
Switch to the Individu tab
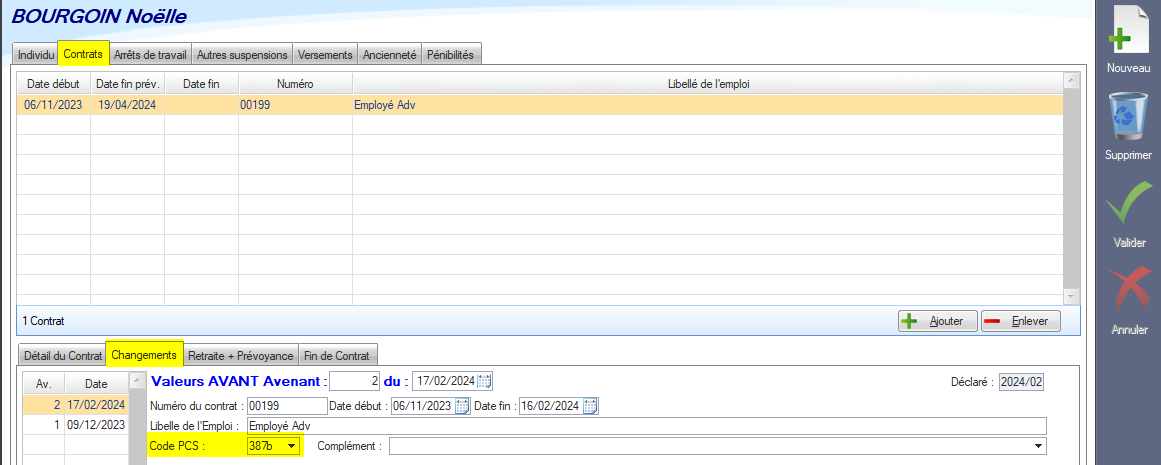click(36, 55)
